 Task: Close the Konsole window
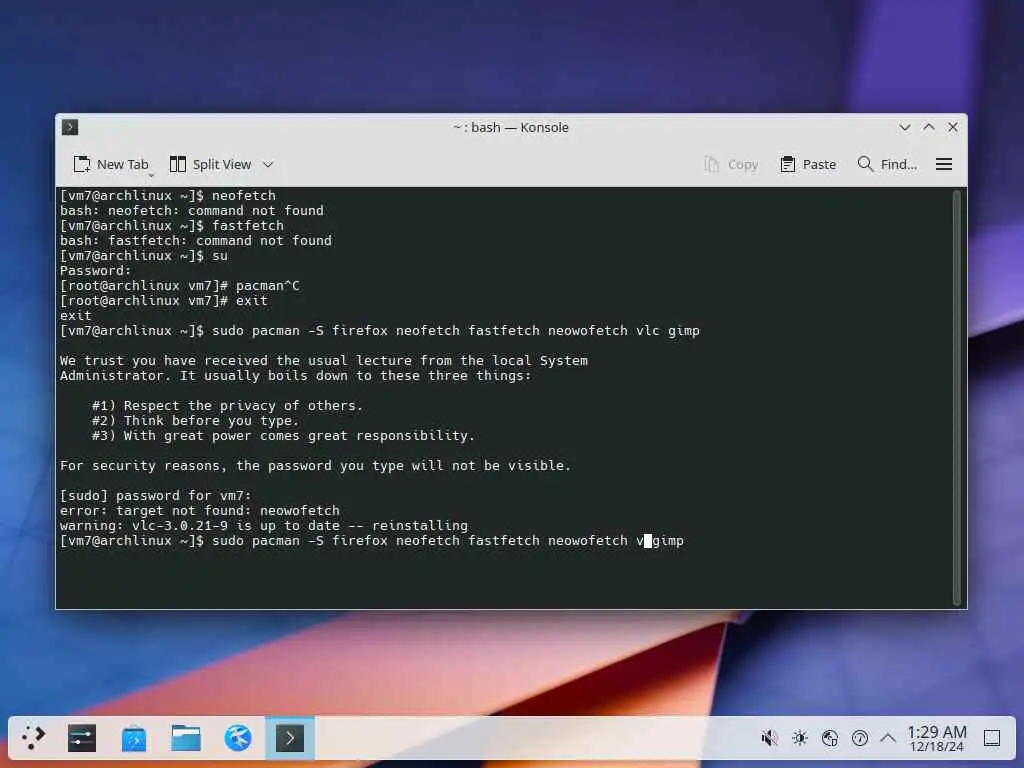pos(953,127)
